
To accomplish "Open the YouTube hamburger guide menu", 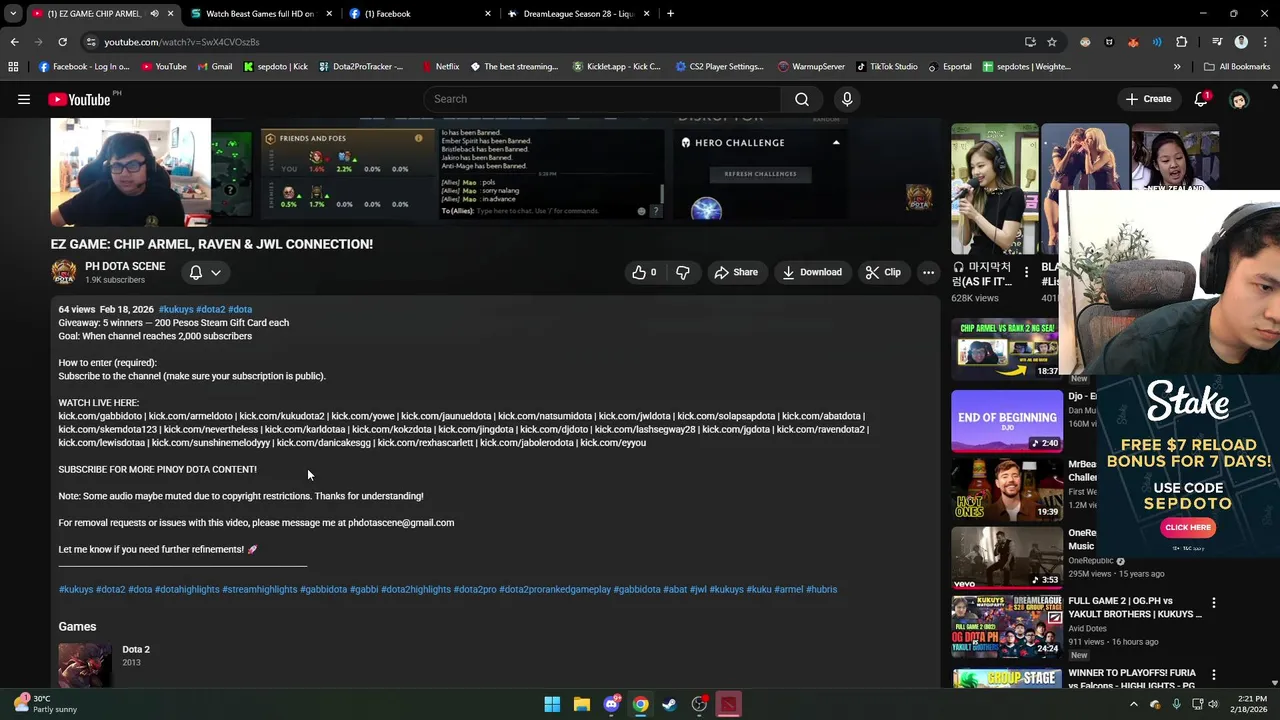I will click(24, 99).
